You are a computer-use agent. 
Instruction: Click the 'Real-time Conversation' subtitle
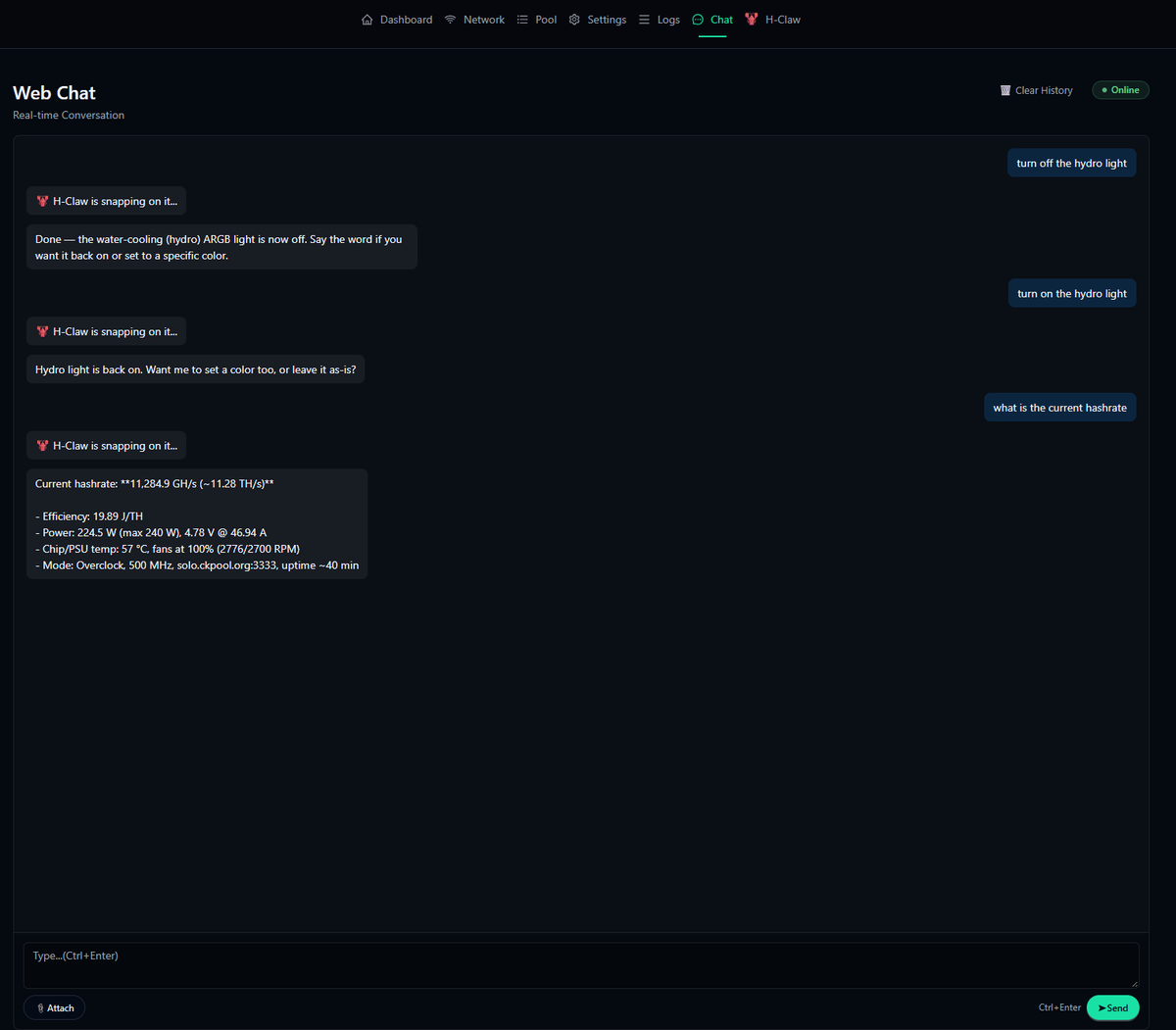pyautogui.click(x=69, y=115)
